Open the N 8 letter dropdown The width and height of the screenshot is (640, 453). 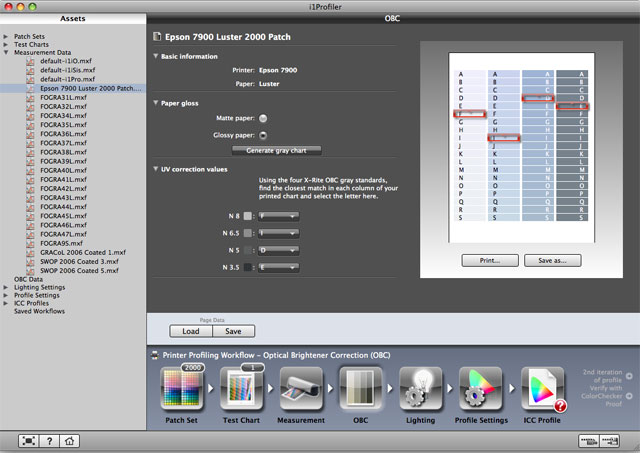pyautogui.click(x=279, y=216)
